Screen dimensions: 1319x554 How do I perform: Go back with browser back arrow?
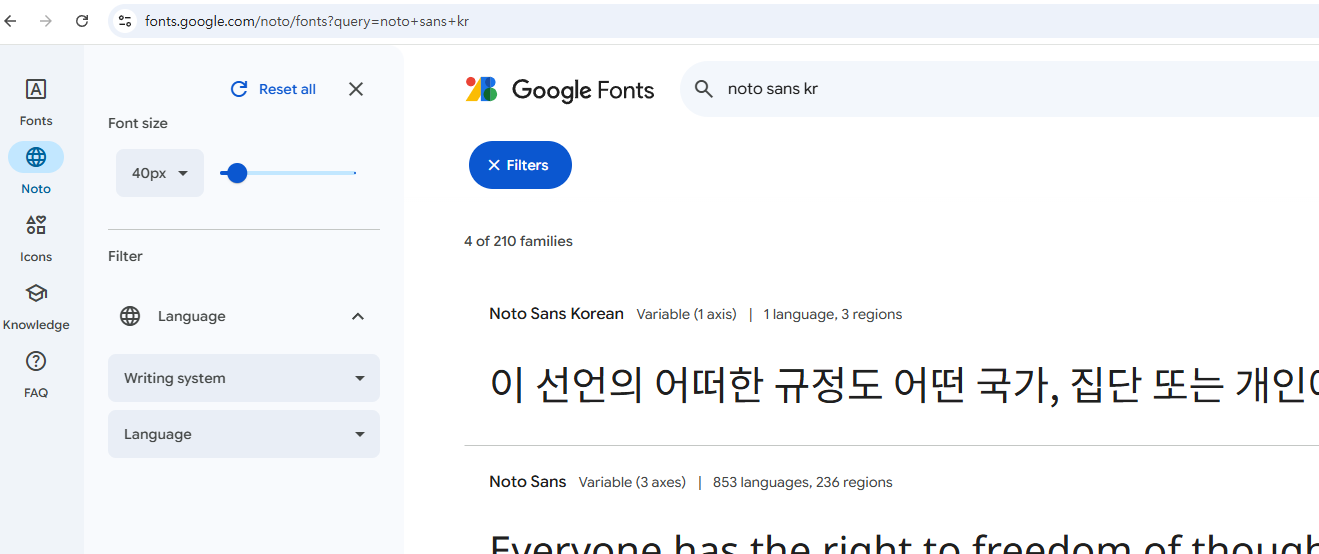coord(11,21)
